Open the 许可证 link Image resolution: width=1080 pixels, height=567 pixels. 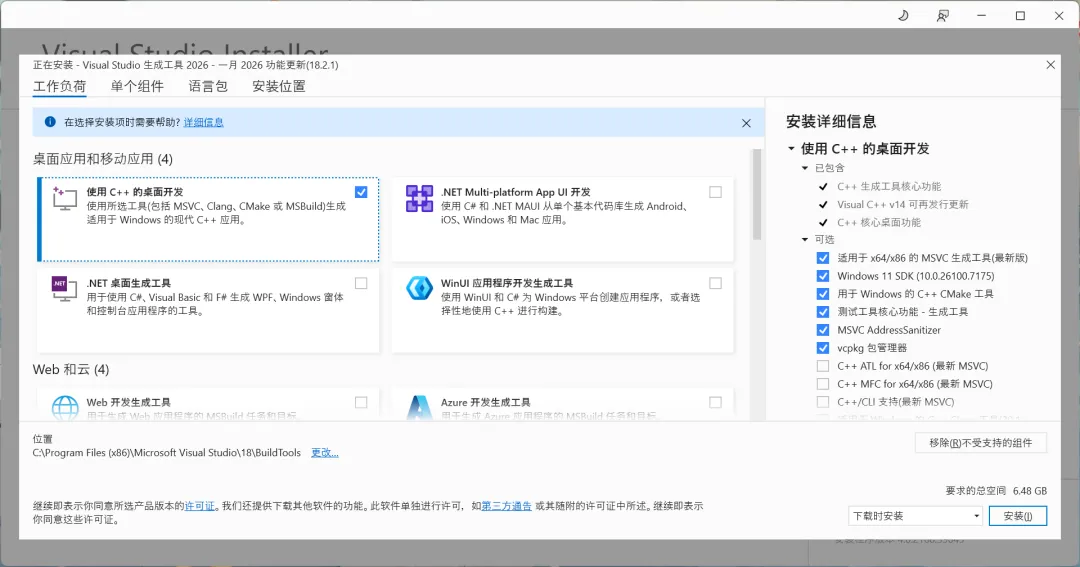pos(200,506)
